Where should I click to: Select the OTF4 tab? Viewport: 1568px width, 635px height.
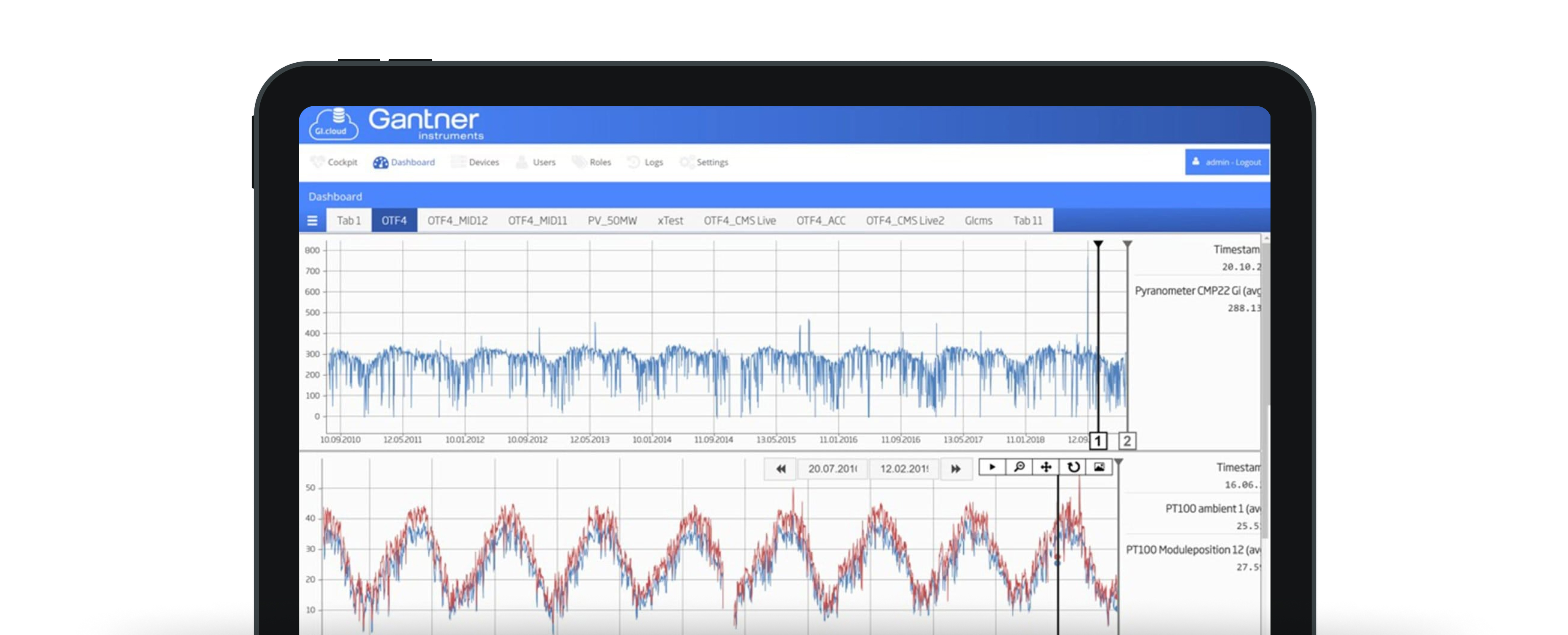pos(394,220)
